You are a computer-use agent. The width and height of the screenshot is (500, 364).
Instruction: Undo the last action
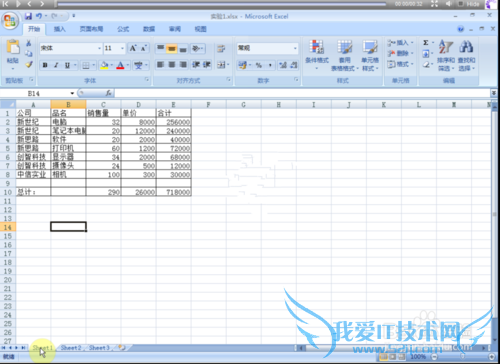click(x=39, y=16)
